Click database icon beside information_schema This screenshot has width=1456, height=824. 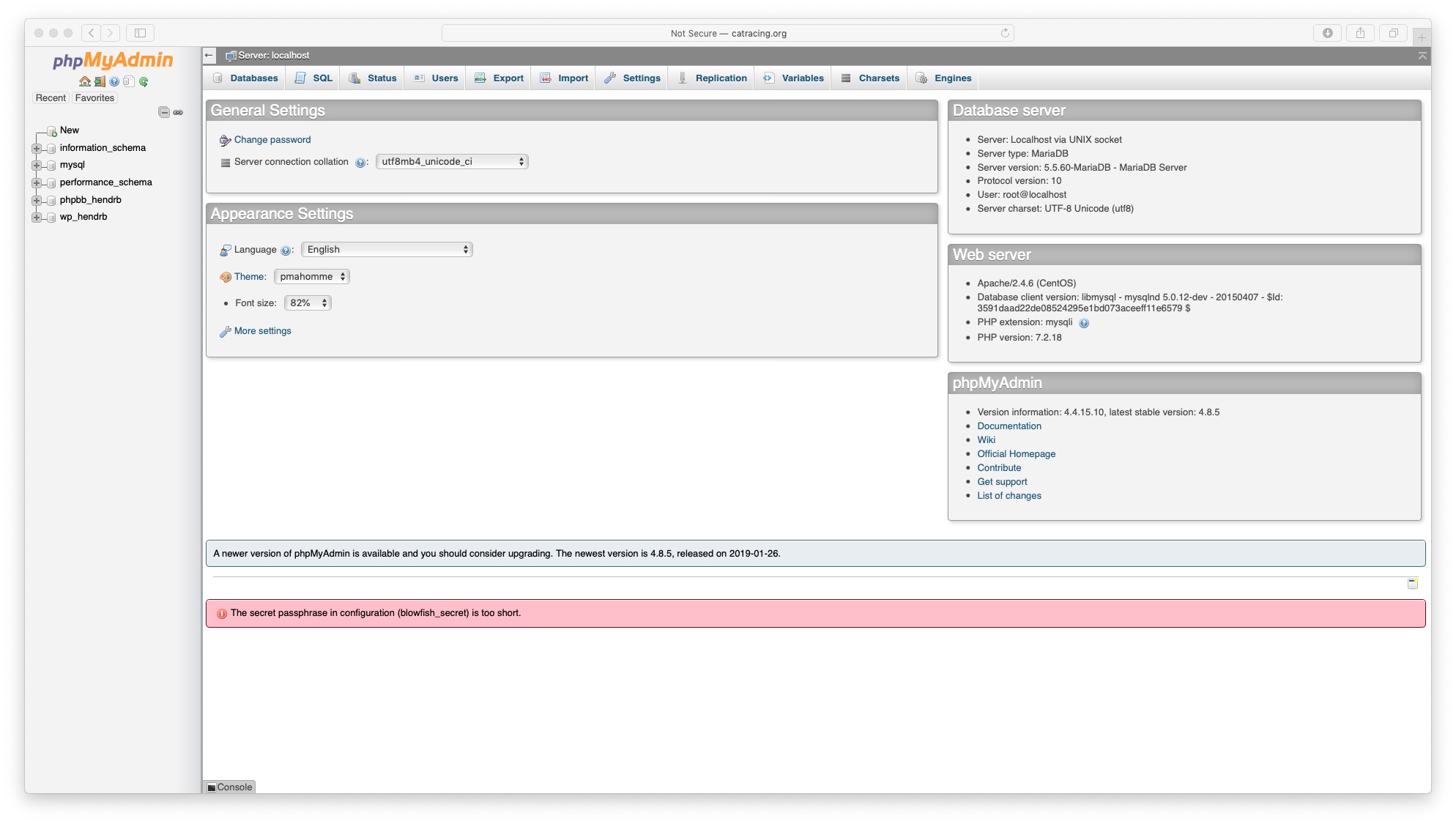tap(51, 149)
